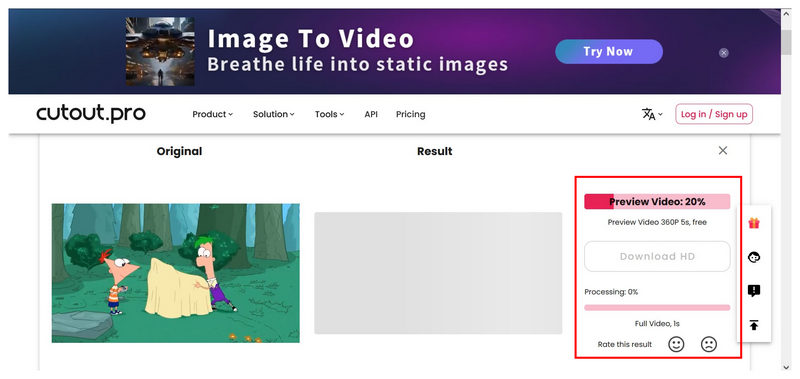Click the Preview Video 20% progress bar
The width and height of the screenshot is (800, 379).
[x=657, y=201]
